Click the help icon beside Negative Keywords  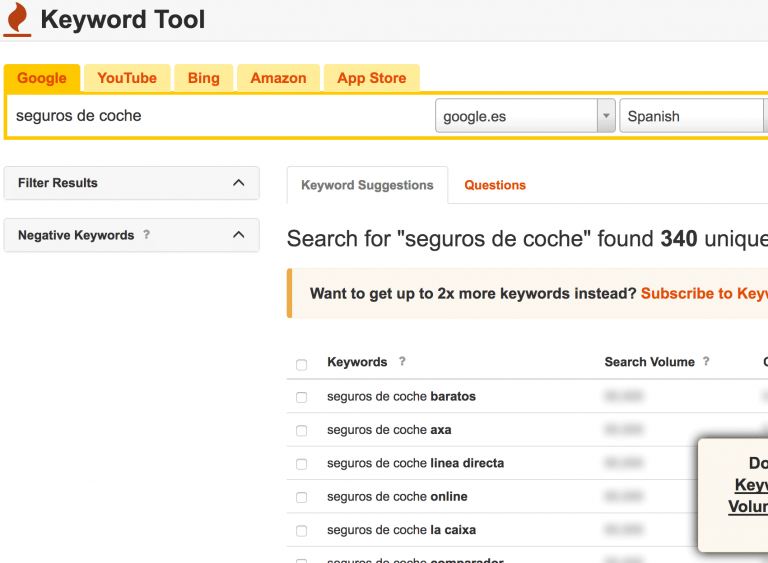(147, 235)
